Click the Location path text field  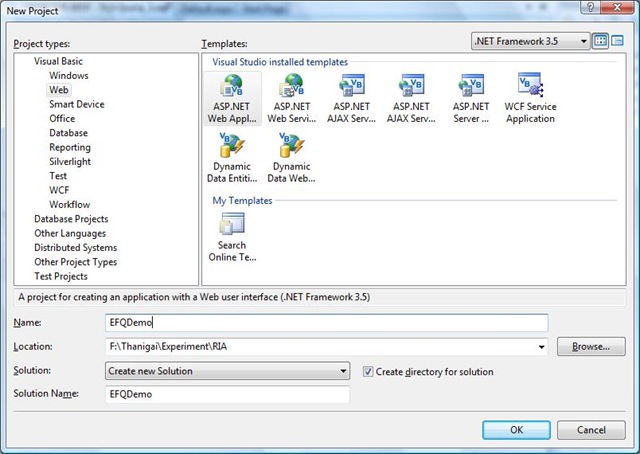(x=320, y=347)
